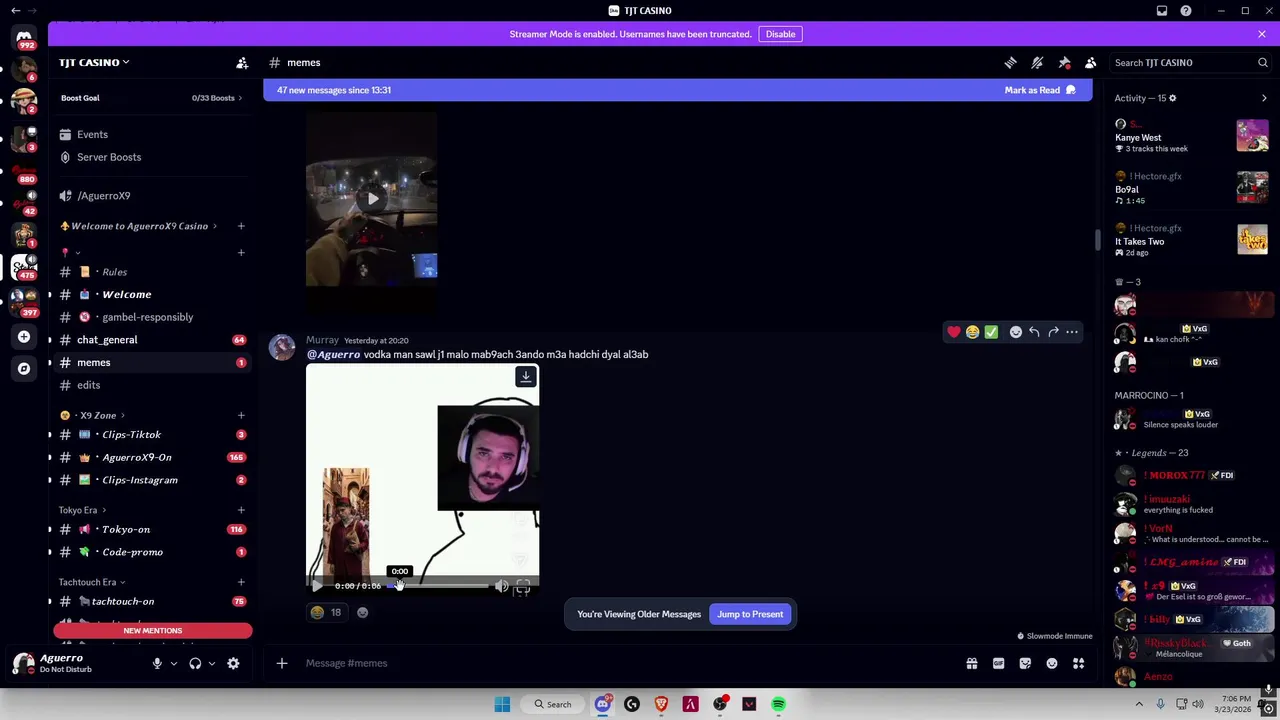This screenshot has height=720, width=1280.
Task: Open the sticker picker
Action: [1025, 664]
